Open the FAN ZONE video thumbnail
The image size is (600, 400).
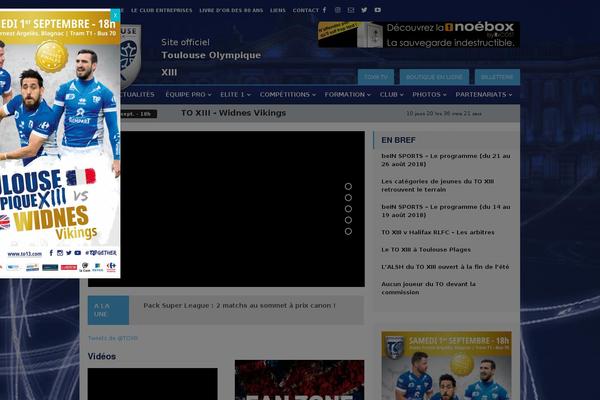299,380
